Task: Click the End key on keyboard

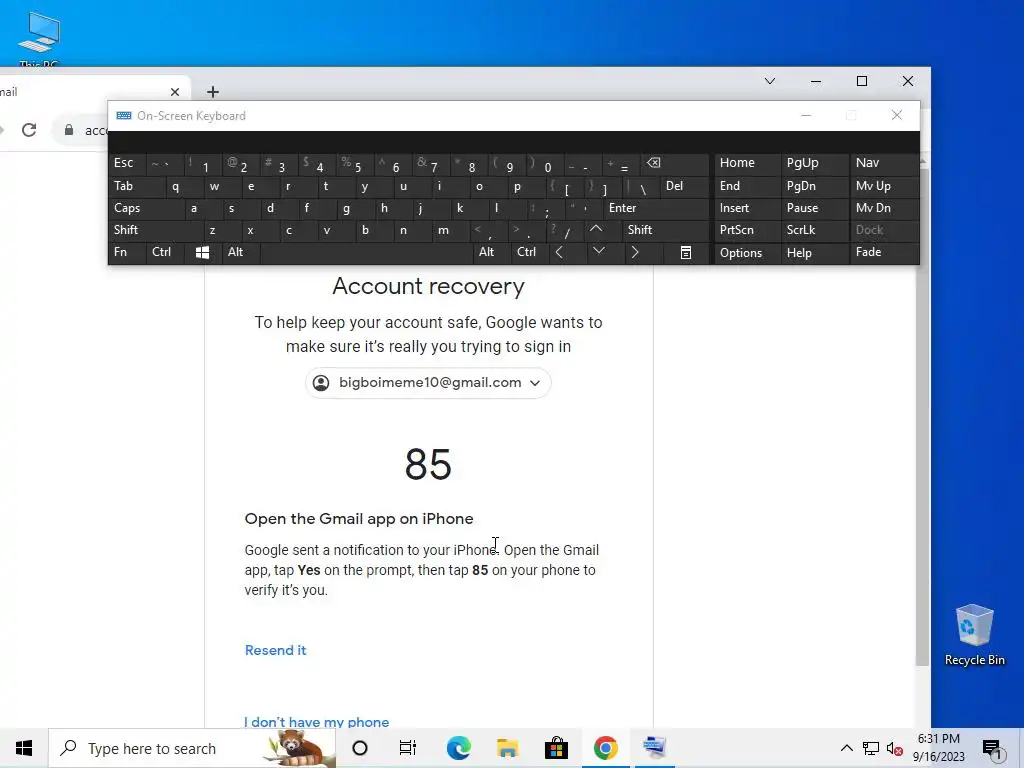Action: (x=748, y=186)
